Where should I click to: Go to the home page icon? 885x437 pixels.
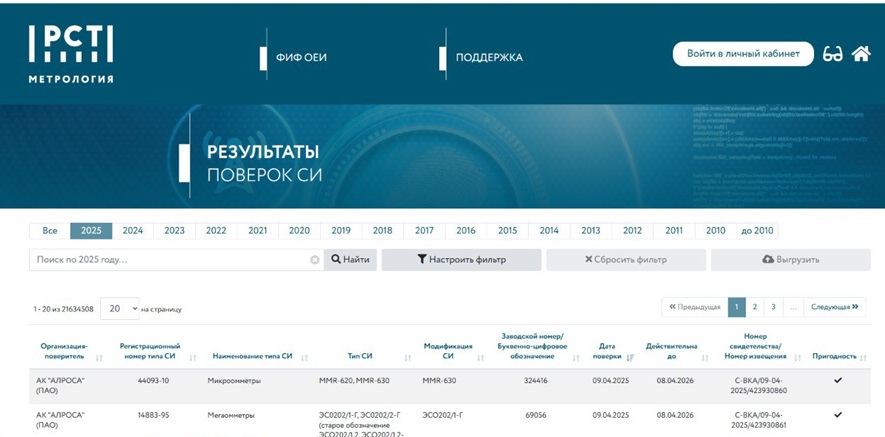[x=861, y=54]
